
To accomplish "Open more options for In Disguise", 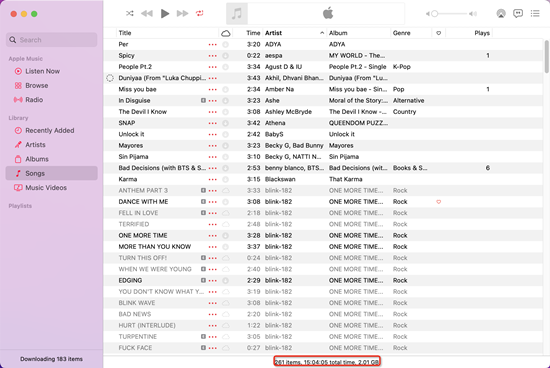I will coord(213,101).
